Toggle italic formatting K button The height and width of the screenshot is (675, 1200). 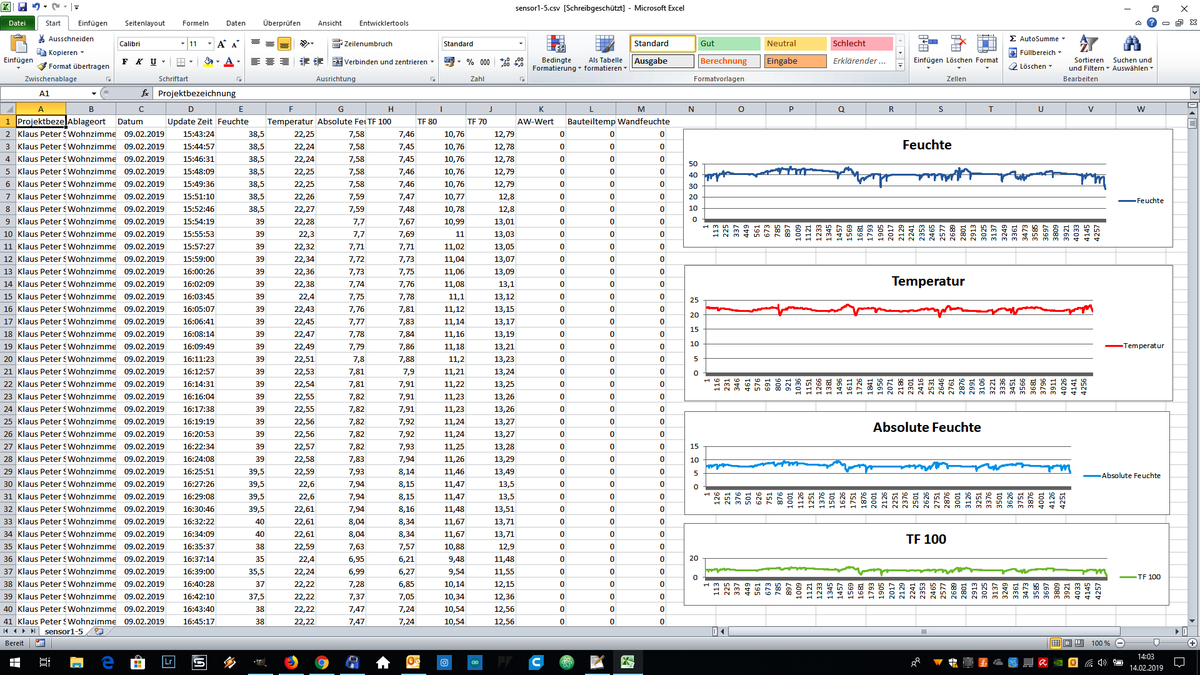click(x=140, y=62)
